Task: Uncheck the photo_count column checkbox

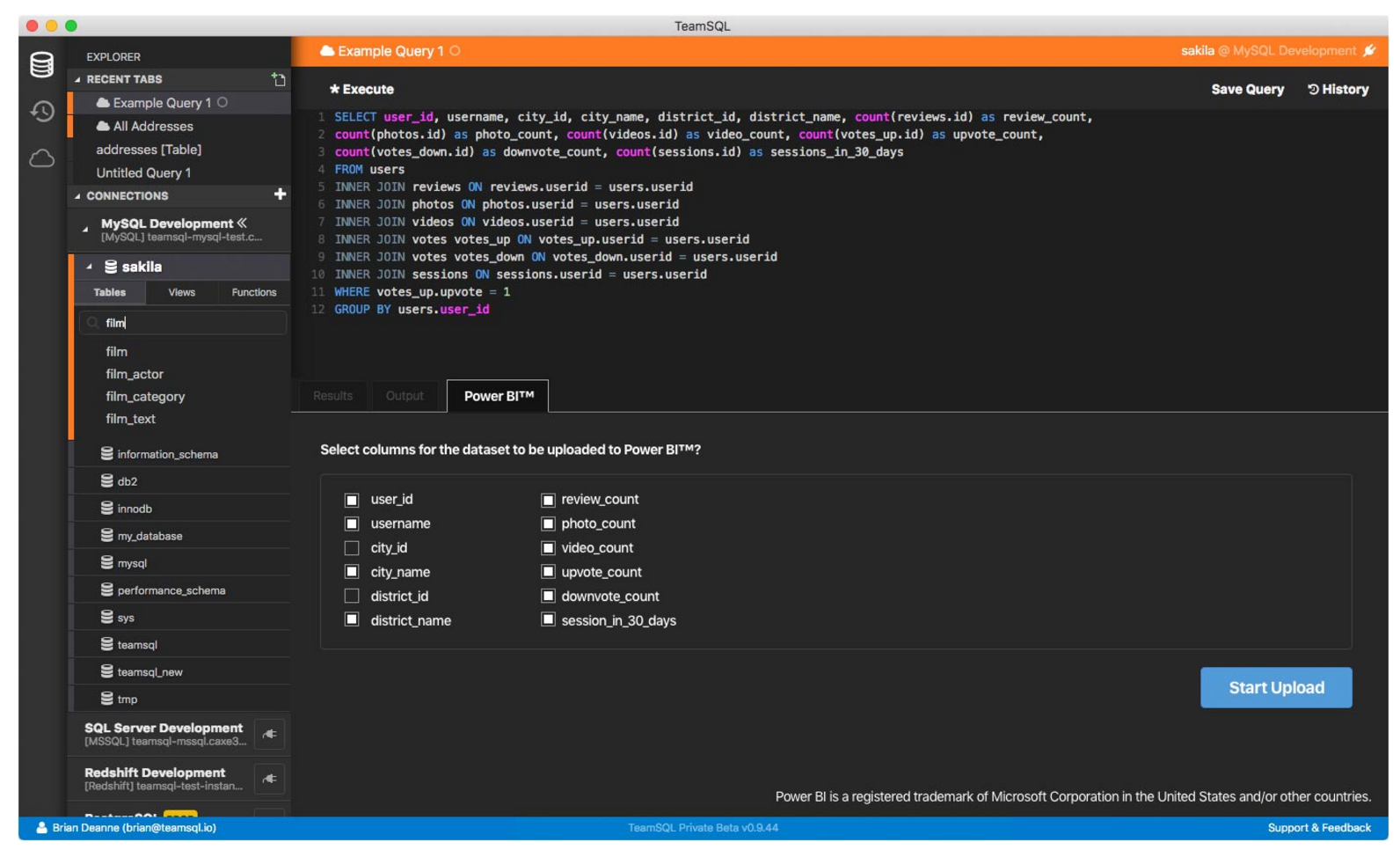Action: [x=548, y=524]
